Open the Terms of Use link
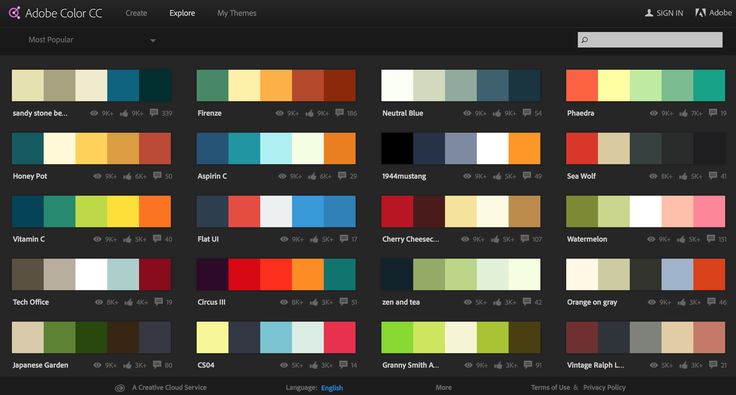 pos(550,387)
